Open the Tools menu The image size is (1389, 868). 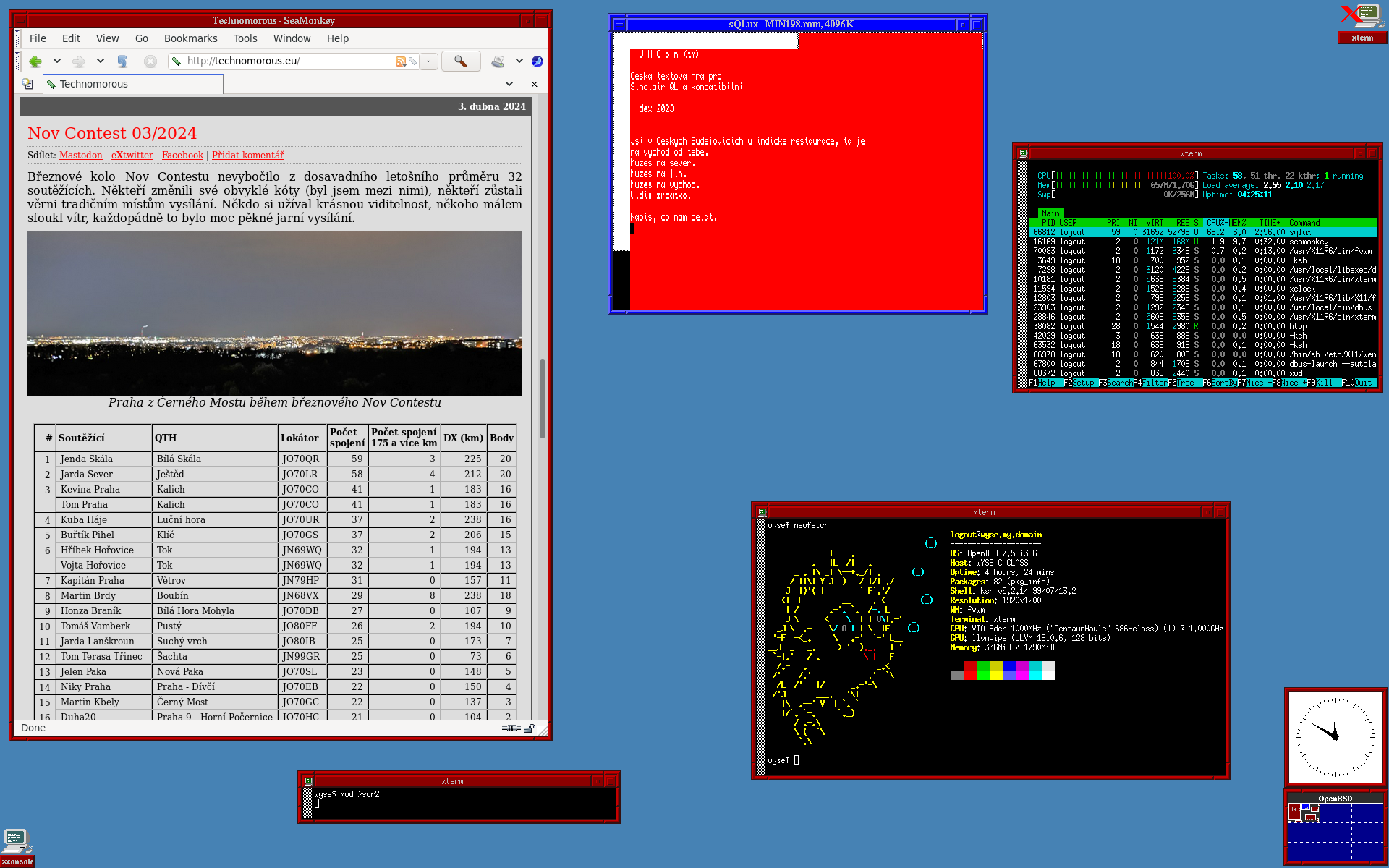245,38
